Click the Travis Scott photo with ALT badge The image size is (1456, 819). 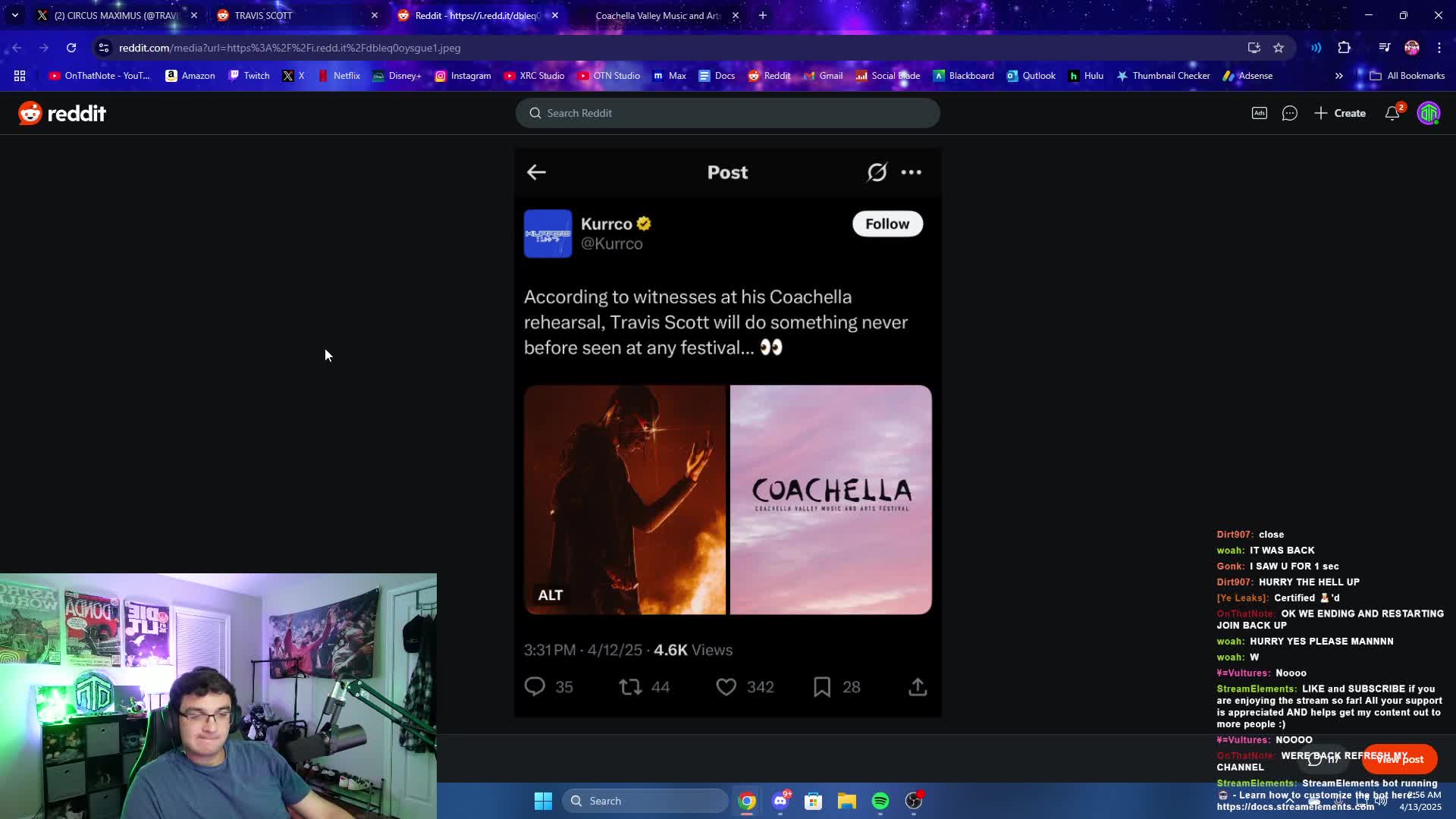click(x=625, y=500)
